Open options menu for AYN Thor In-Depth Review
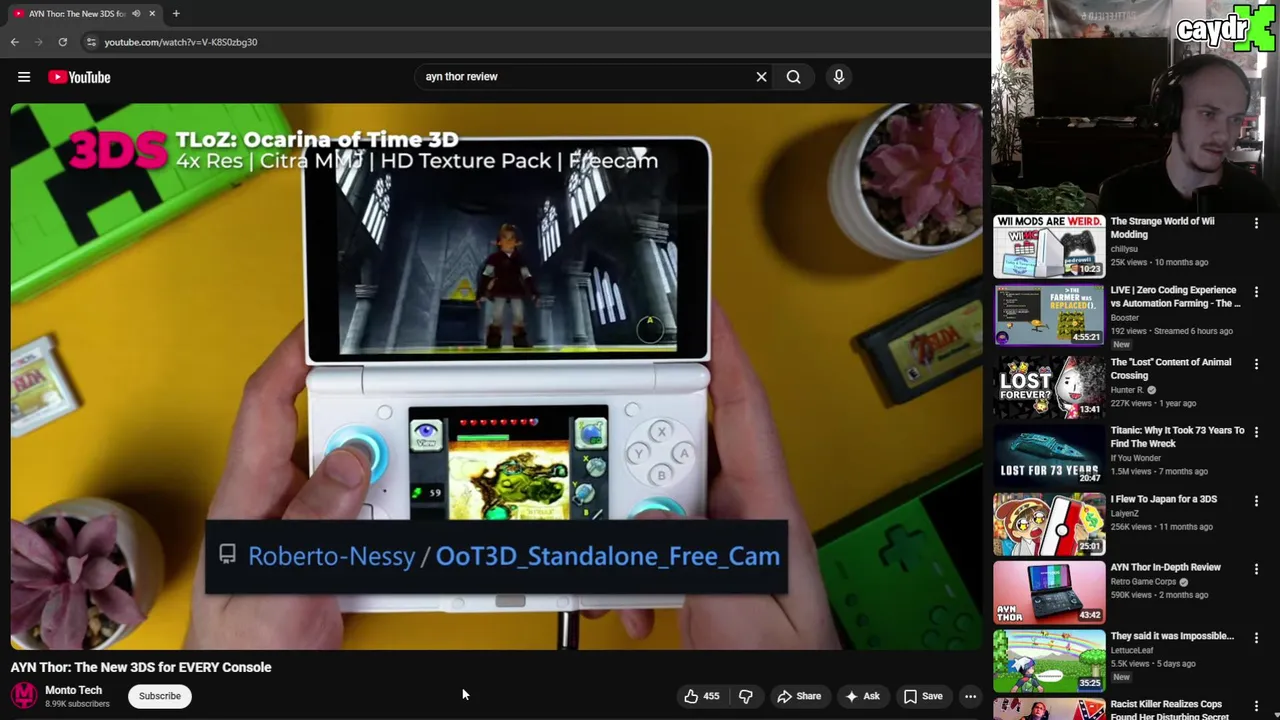The image size is (1280, 720). tap(1256, 569)
